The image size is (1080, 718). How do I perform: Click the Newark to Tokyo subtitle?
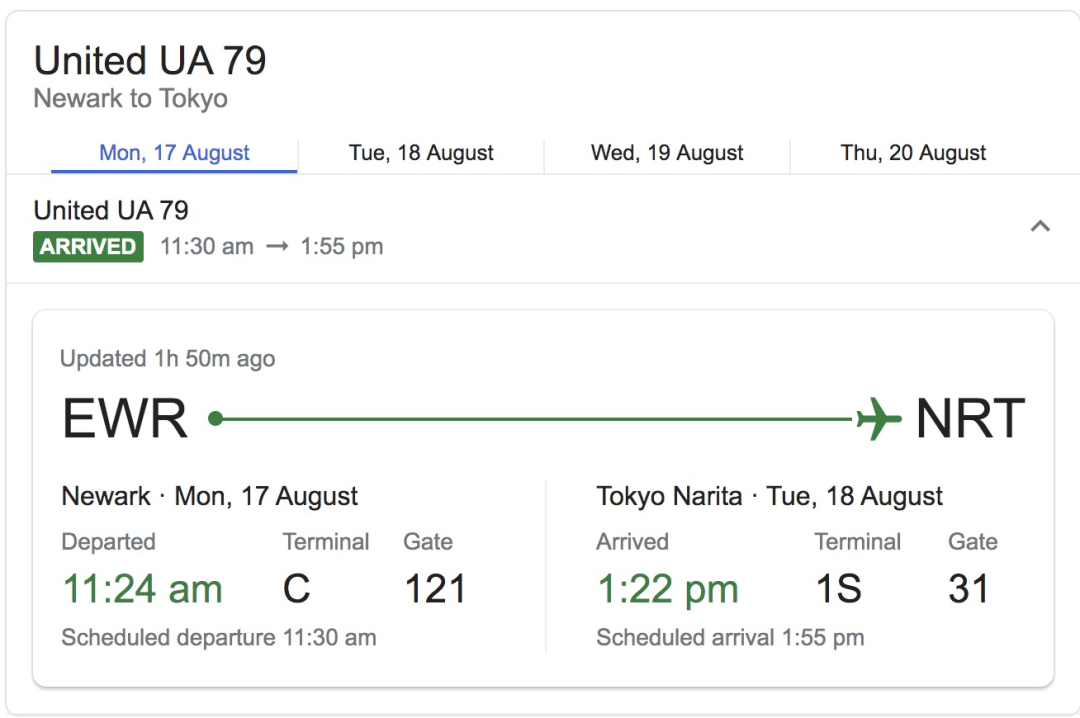pos(130,99)
